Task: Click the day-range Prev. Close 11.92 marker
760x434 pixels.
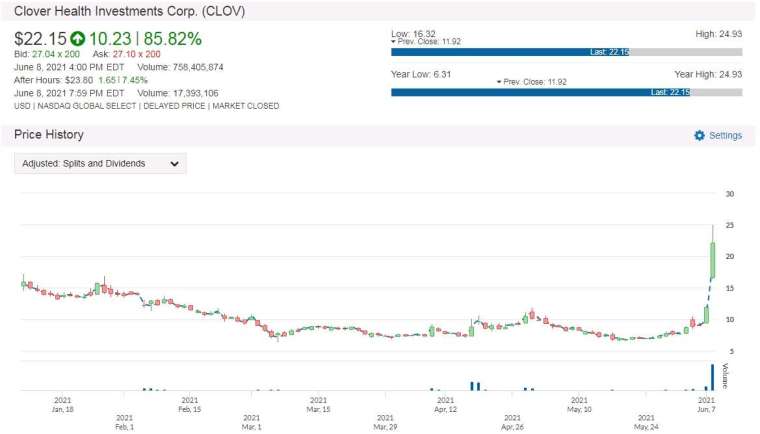Action: tap(426, 42)
